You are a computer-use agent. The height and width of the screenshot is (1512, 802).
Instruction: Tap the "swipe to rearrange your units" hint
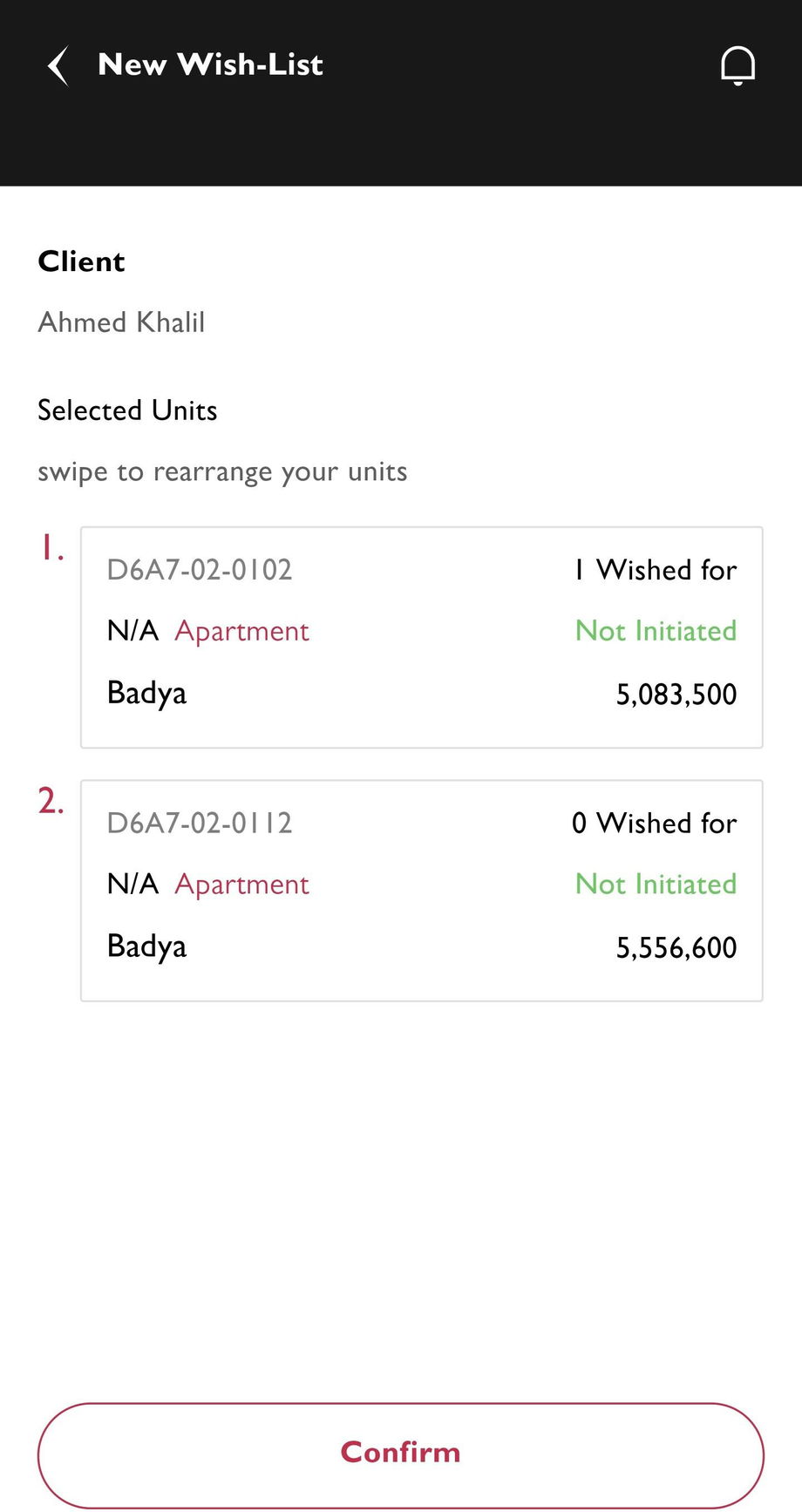[x=222, y=472]
